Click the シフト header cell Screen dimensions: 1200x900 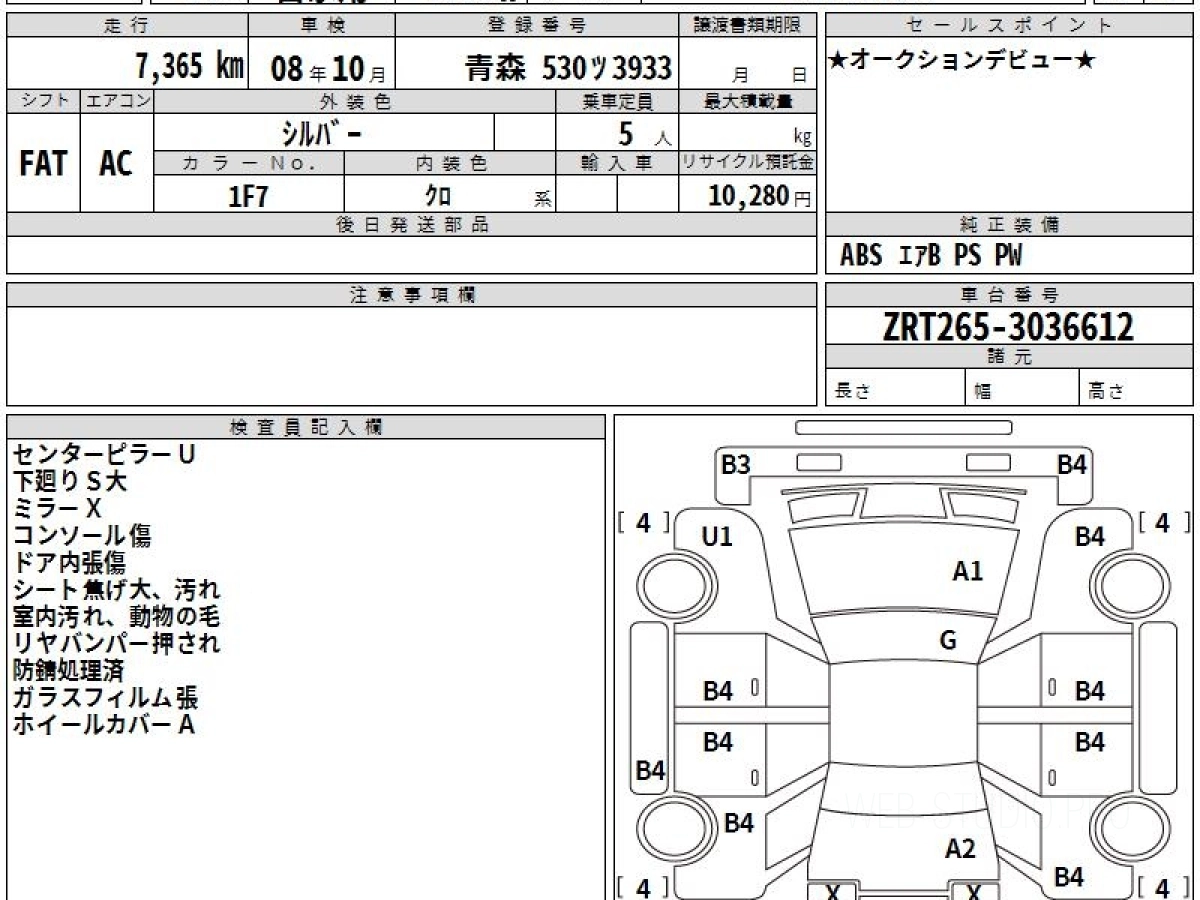(43, 101)
